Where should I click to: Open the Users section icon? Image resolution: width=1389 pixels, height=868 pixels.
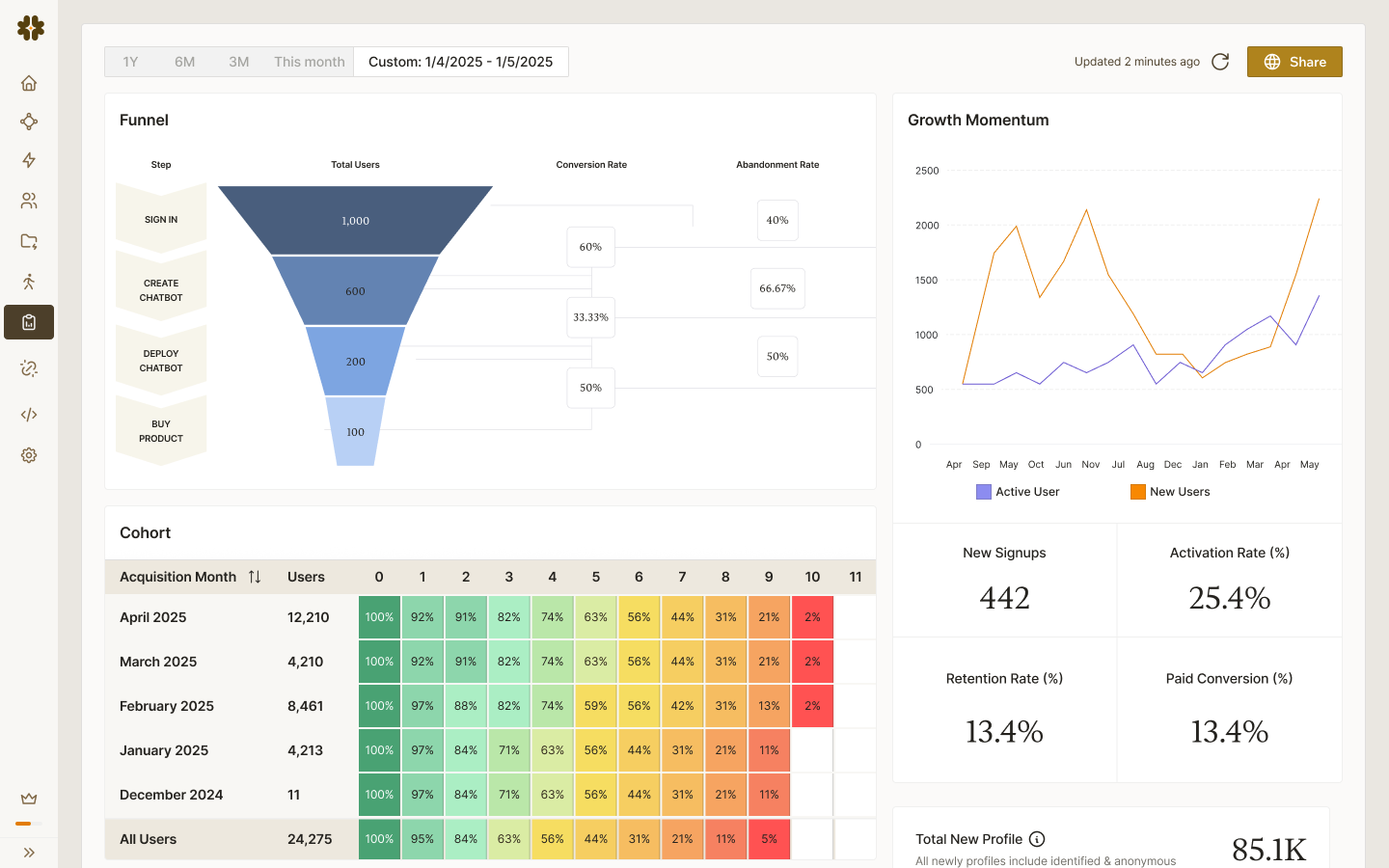coord(29,201)
